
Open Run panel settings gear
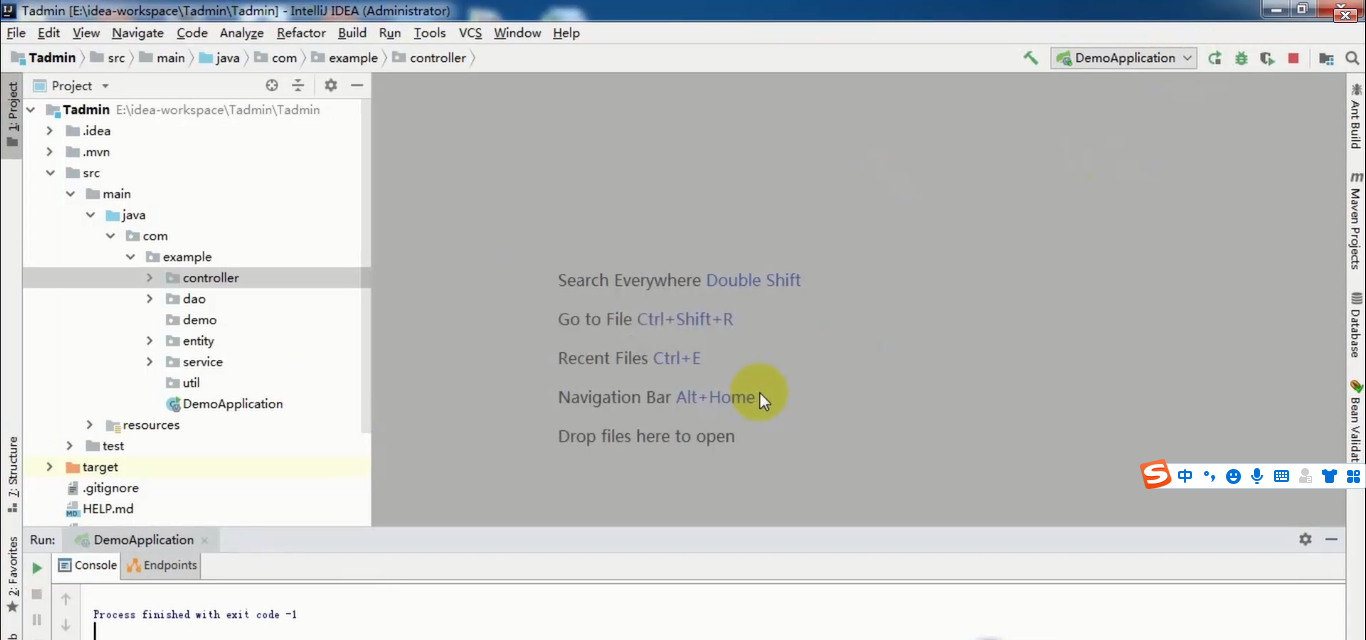(1305, 539)
